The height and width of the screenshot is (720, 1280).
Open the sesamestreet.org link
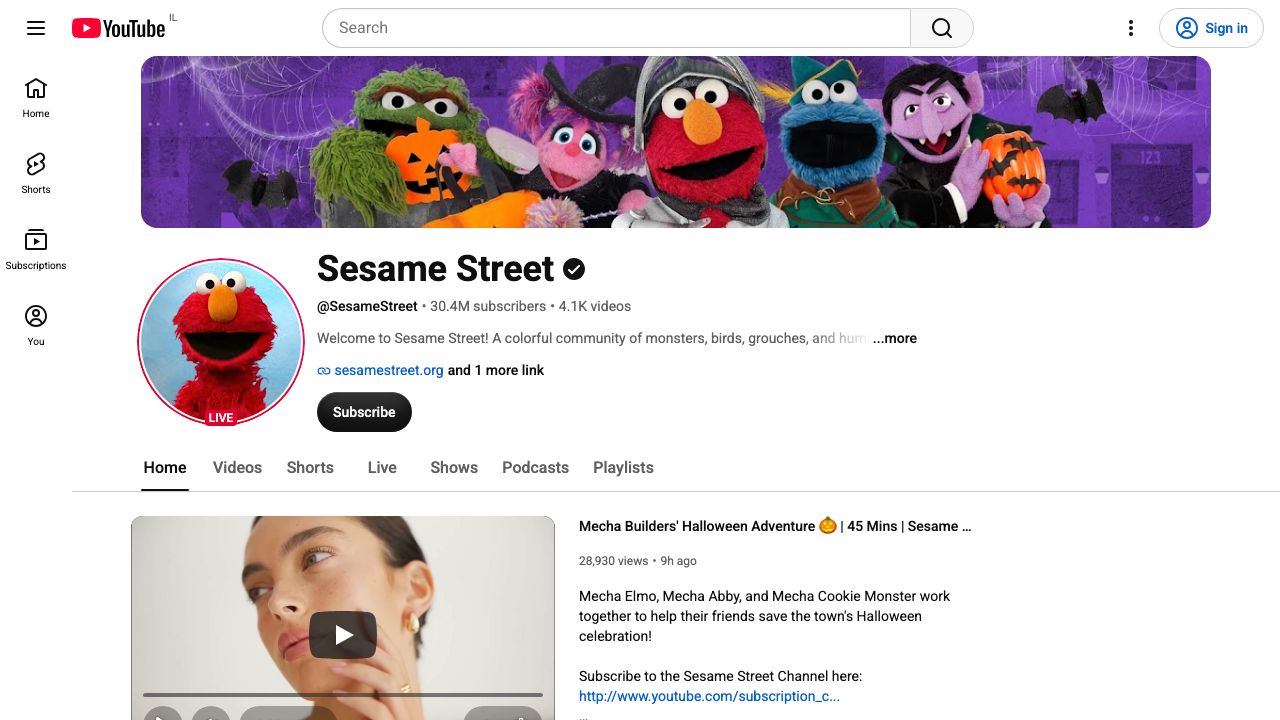[x=389, y=370]
